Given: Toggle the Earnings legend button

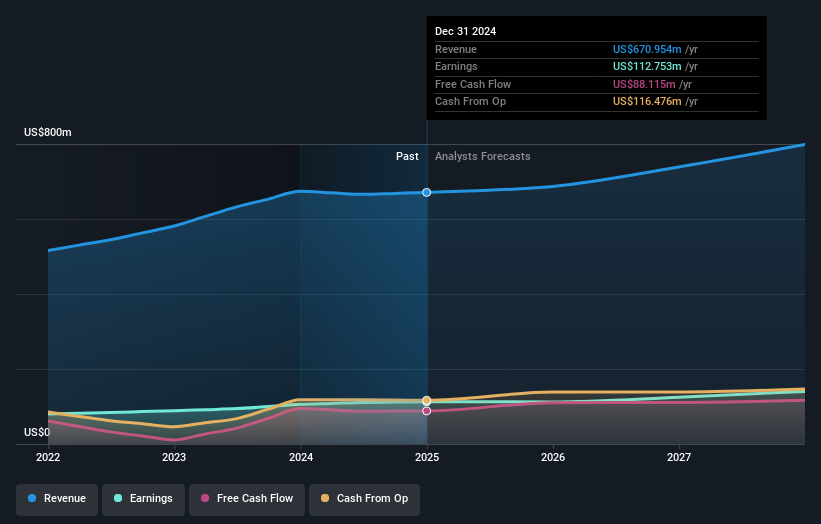Looking at the screenshot, I should click(143, 499).
